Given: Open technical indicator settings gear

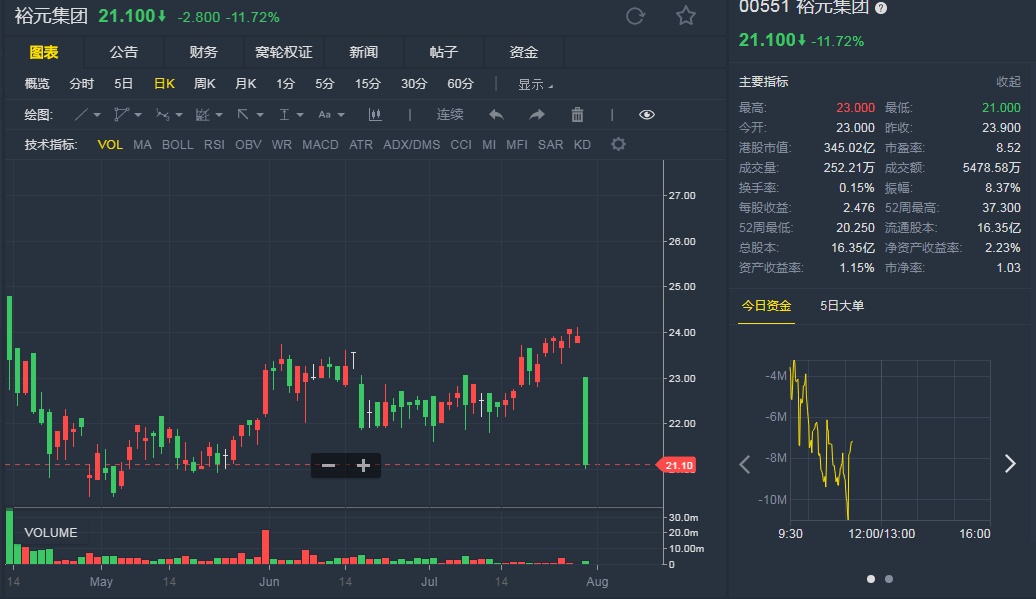Looking at the screenshot, I should 618,145.
